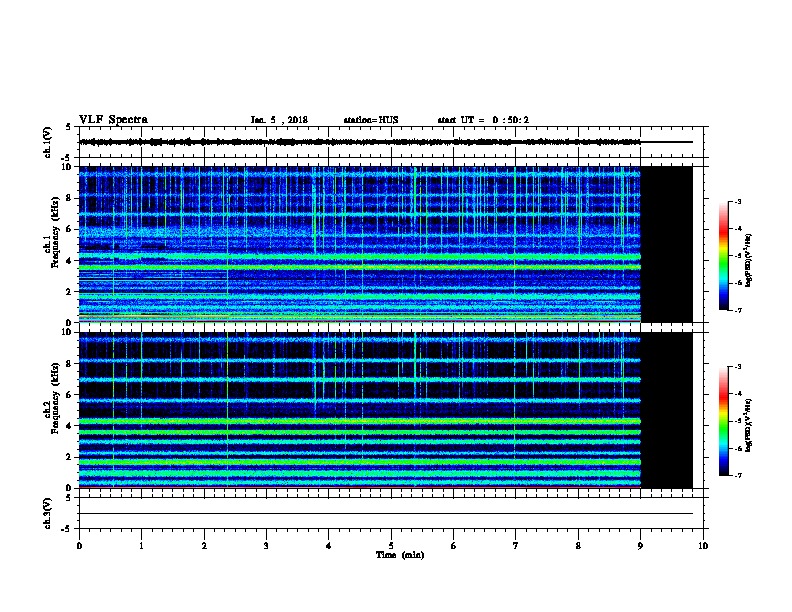Click the '8' tick on time axis
Image resolution: width=792 pixels, height=612 pixels.
(x=578, y=545)
